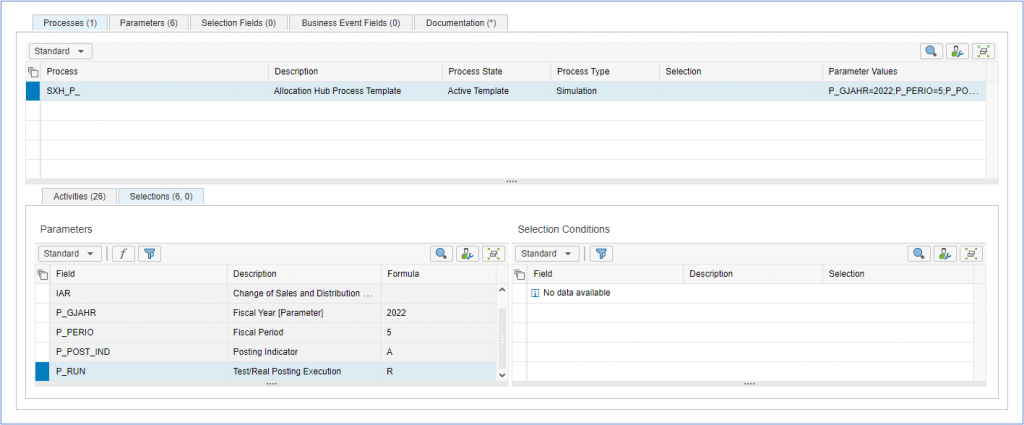Toggle row selector for the P_RUN field

pos(42,372)
